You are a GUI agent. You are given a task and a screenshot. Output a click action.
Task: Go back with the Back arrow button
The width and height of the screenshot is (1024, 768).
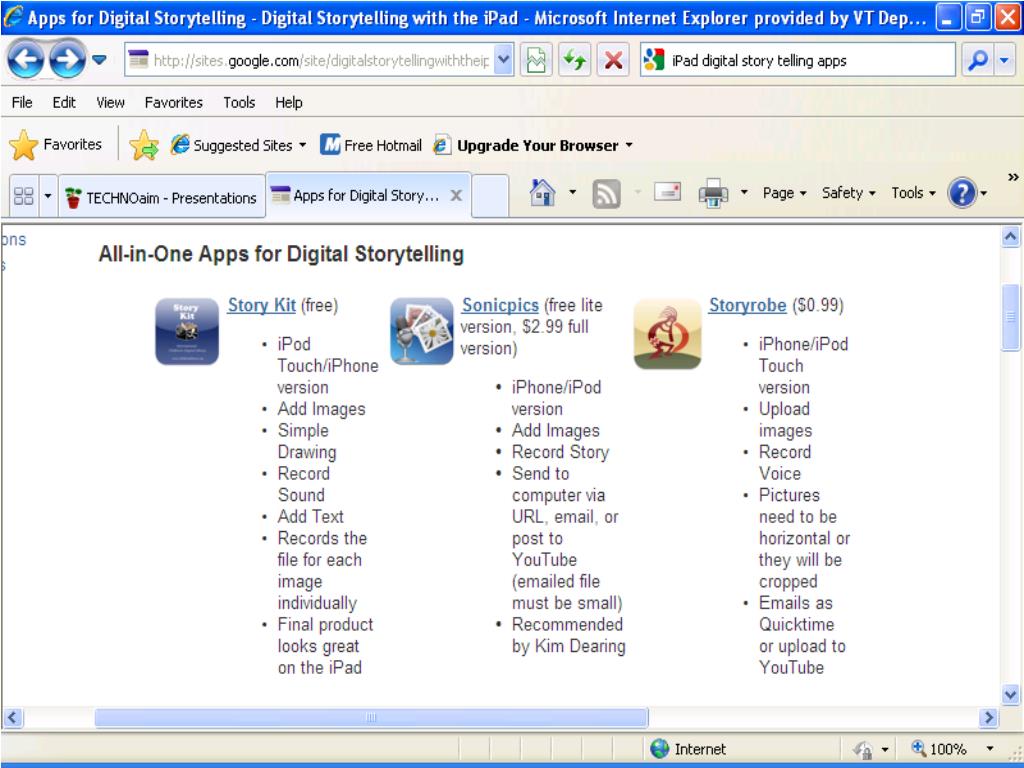tap(25, 60)
